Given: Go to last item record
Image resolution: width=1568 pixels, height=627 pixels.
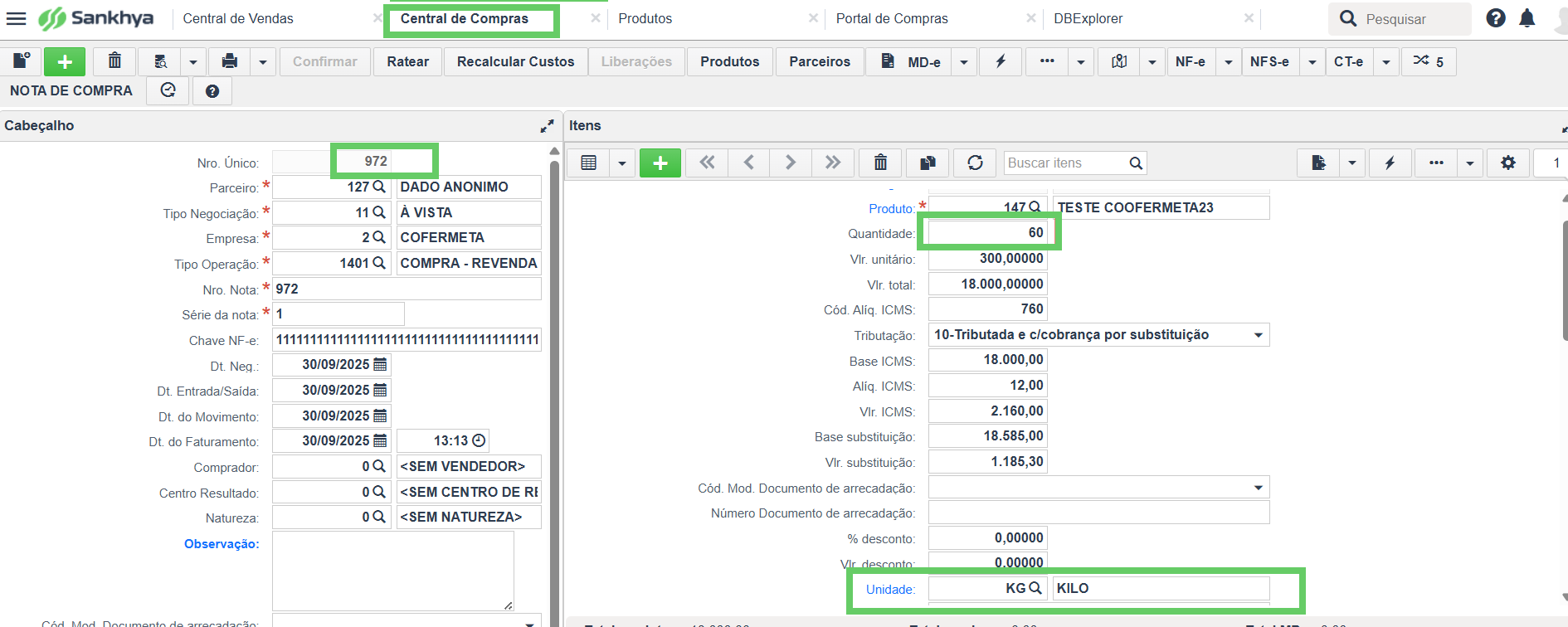Looking at the screenshot, I should (x=833, y=163).
